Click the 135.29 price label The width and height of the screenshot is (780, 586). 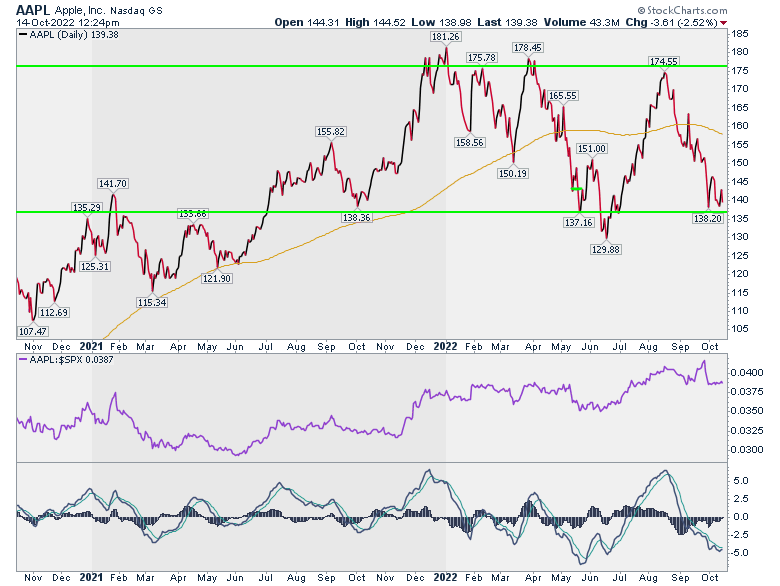(87, 207)
